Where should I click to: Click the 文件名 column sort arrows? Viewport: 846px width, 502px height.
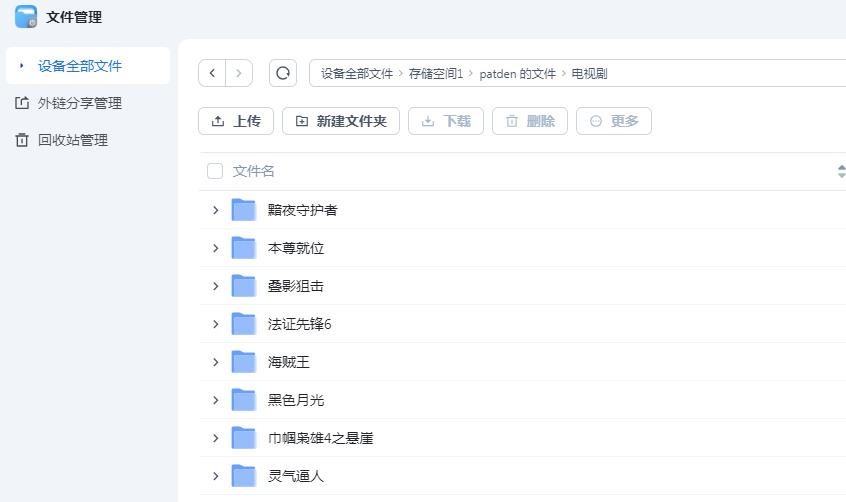[x=841, y=172]
